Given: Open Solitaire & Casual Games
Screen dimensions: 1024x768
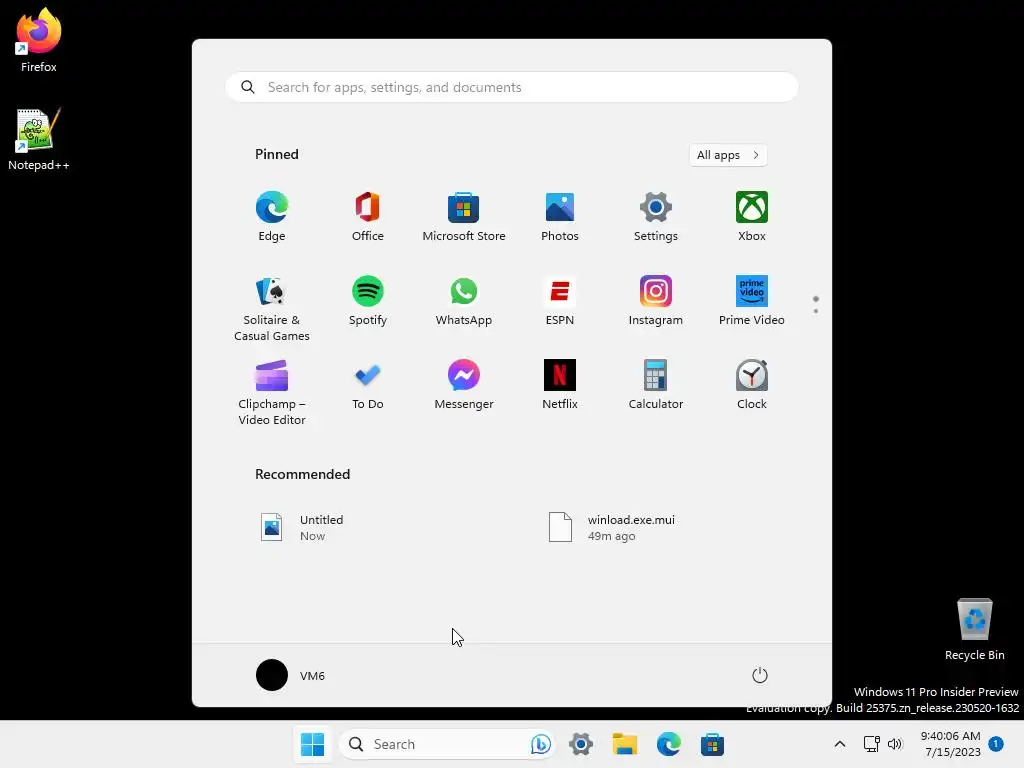Looking at the screenshot, I should [272, 308].
